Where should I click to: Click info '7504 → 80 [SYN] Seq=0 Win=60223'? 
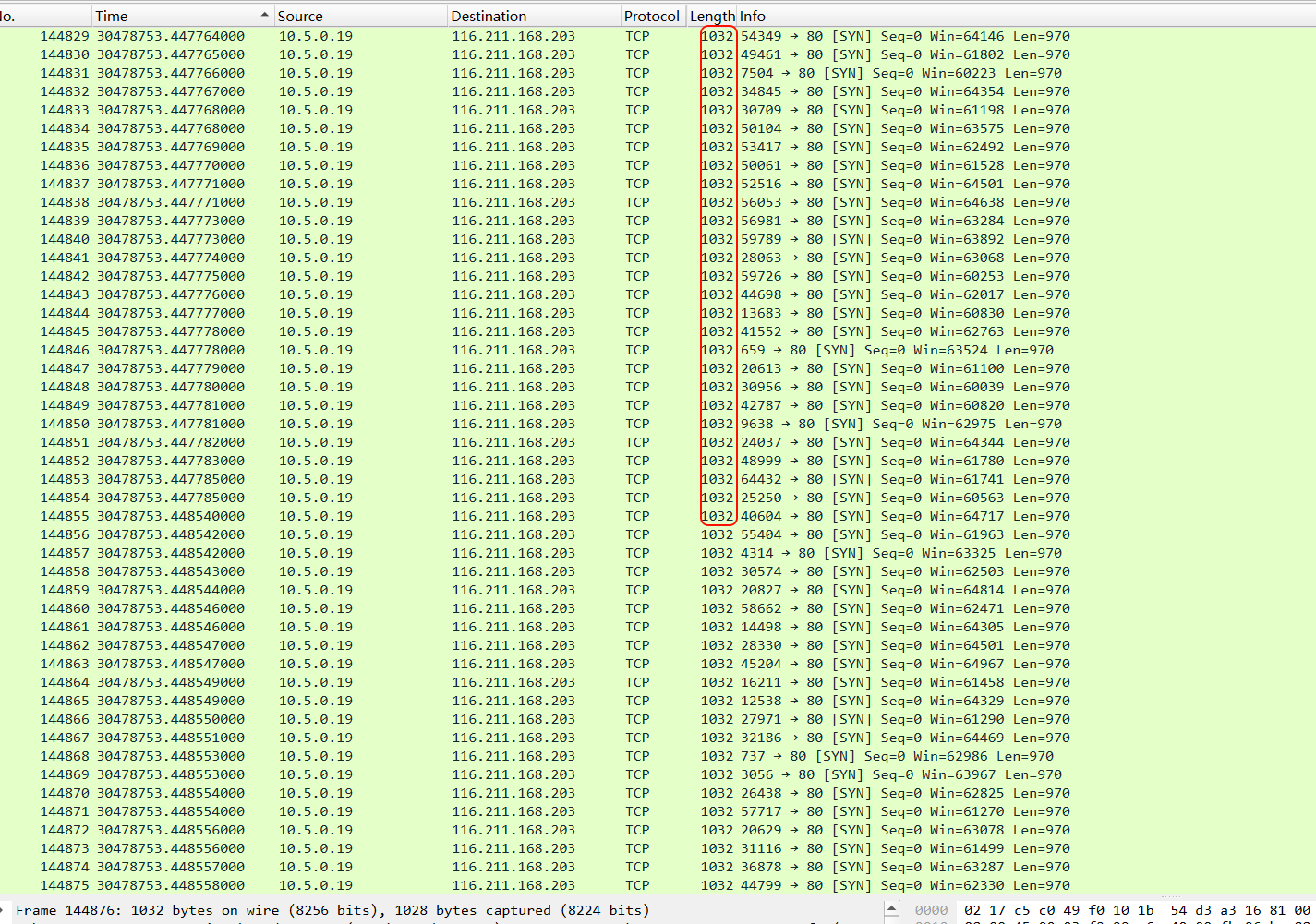tap(868, 73)
